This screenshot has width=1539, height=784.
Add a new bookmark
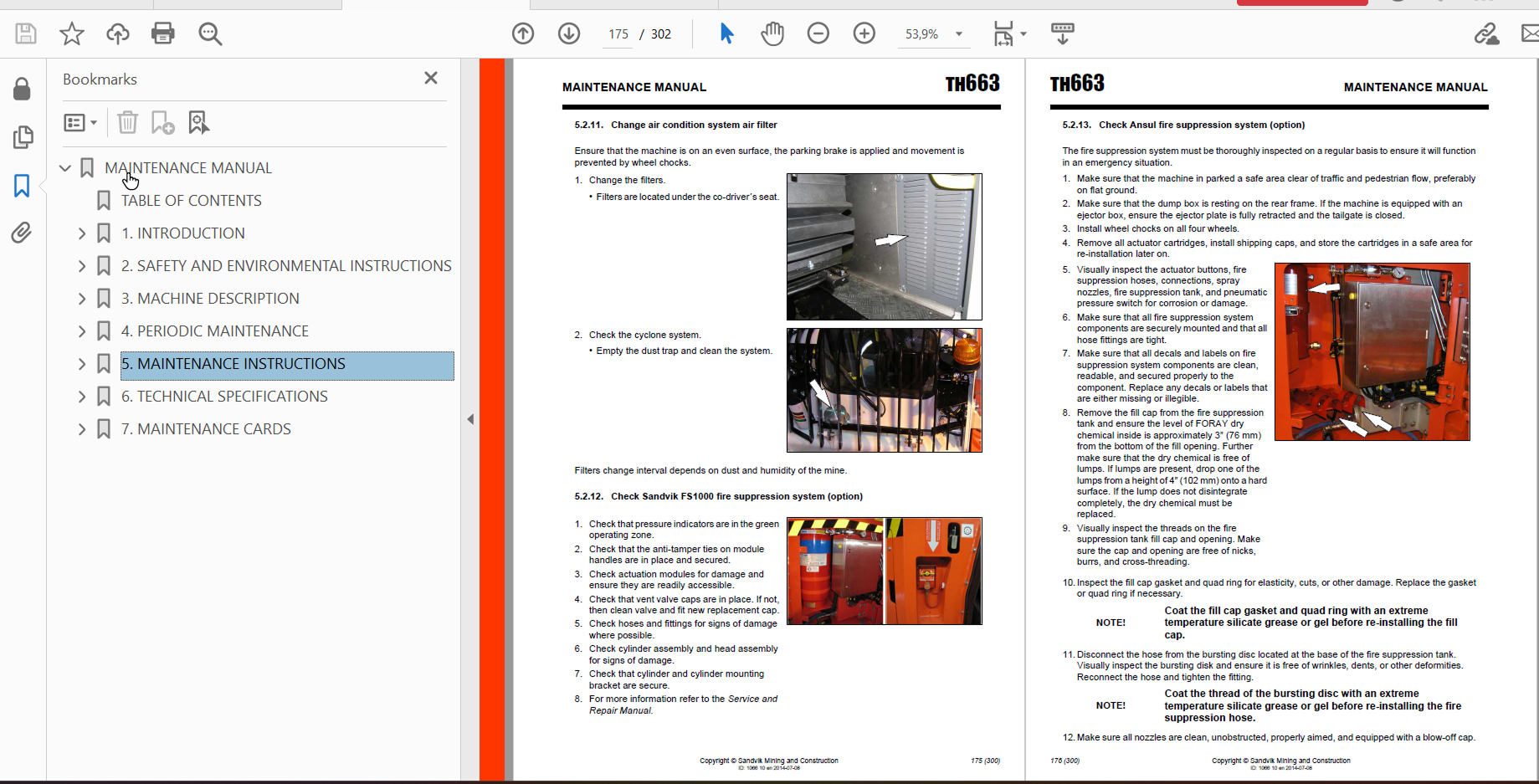coord(162,123)
